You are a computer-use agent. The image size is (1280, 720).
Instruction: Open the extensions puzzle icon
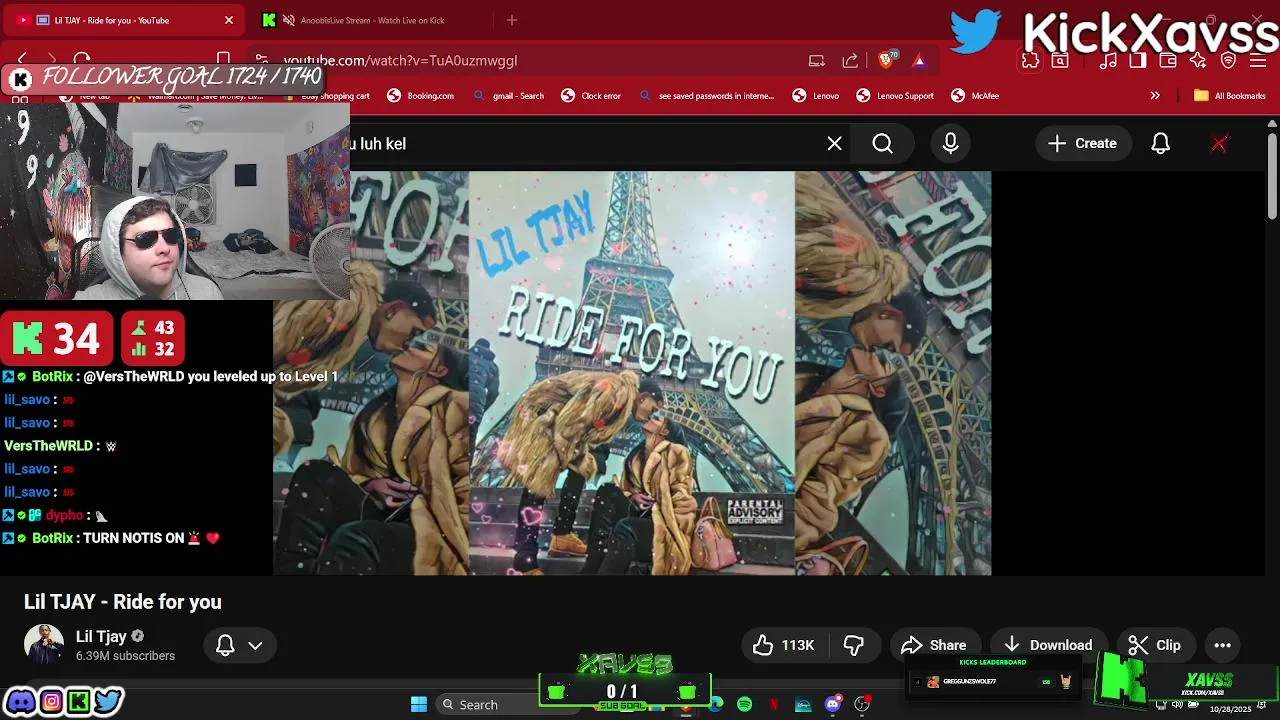pyautogui.click(x=1030, y=61)
